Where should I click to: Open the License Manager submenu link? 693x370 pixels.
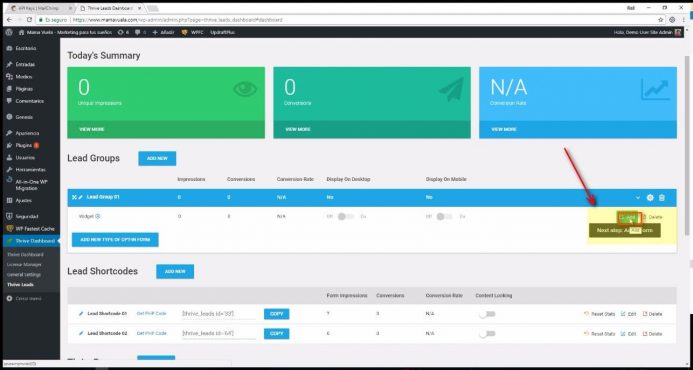click(24, 264)
